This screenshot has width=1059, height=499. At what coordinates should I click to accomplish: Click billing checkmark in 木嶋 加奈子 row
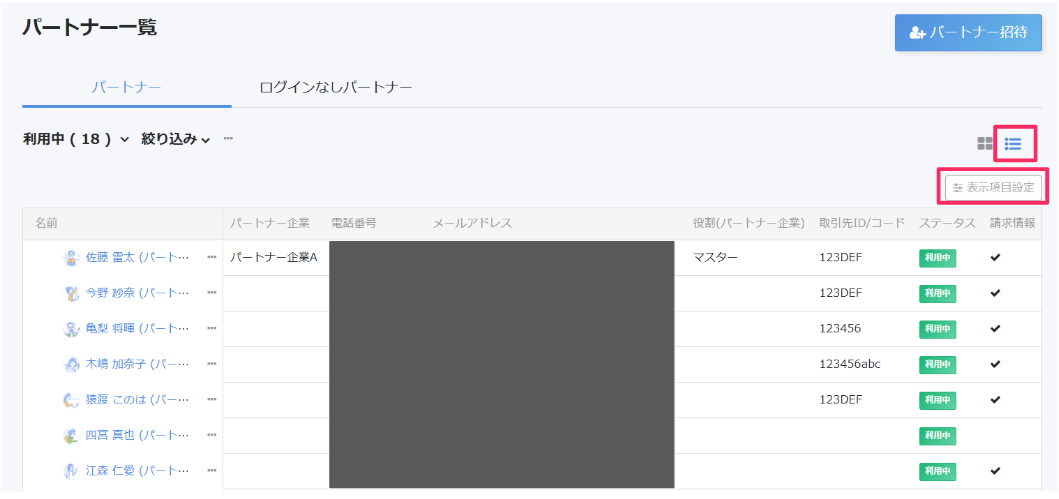tap(995, 364)
